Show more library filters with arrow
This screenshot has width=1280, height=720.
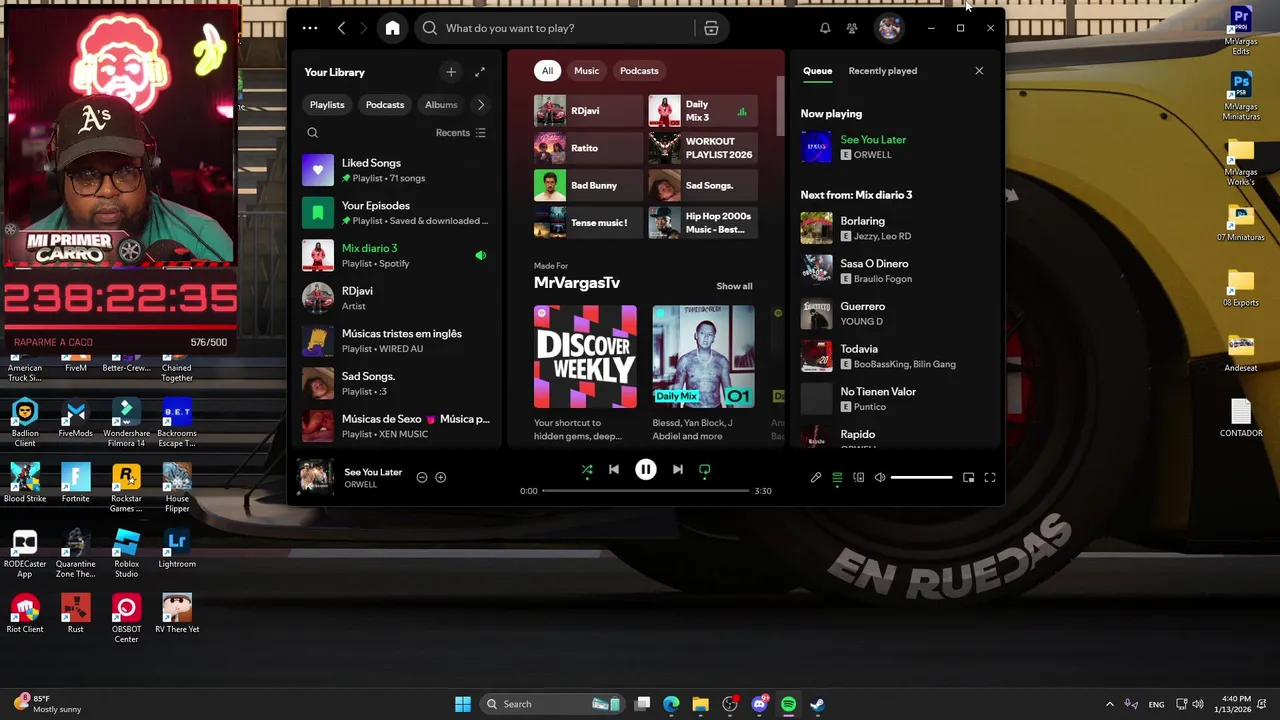(481, 105)
